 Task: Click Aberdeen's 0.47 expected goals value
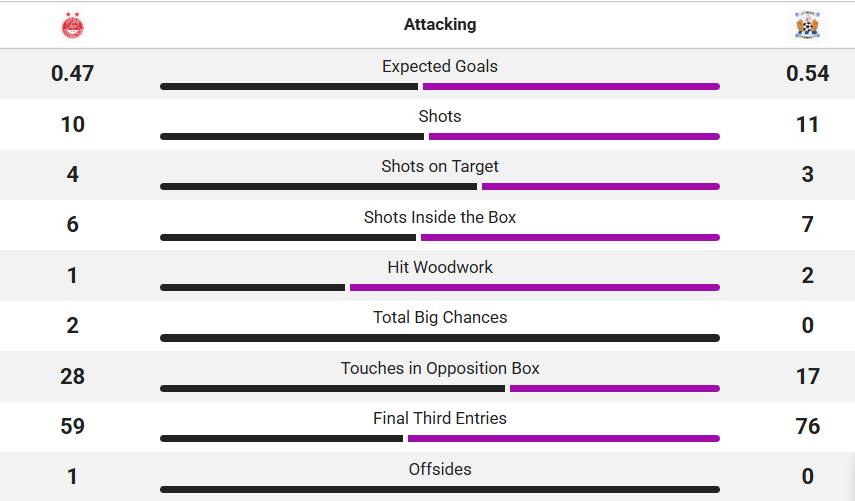tap(73, 74)
